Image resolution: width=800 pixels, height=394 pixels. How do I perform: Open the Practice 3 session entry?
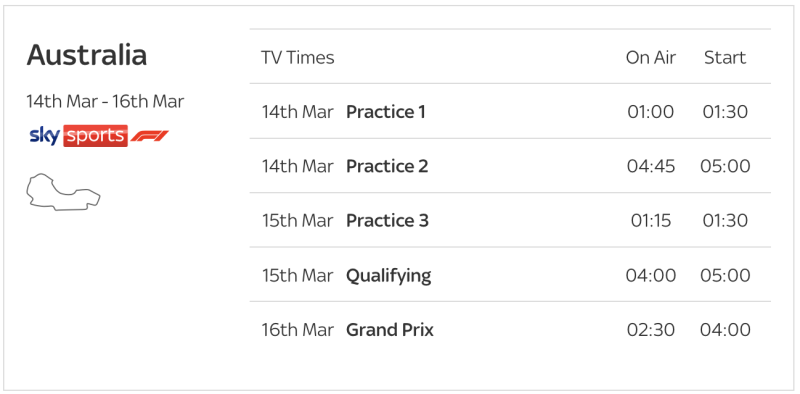(510, 220)
